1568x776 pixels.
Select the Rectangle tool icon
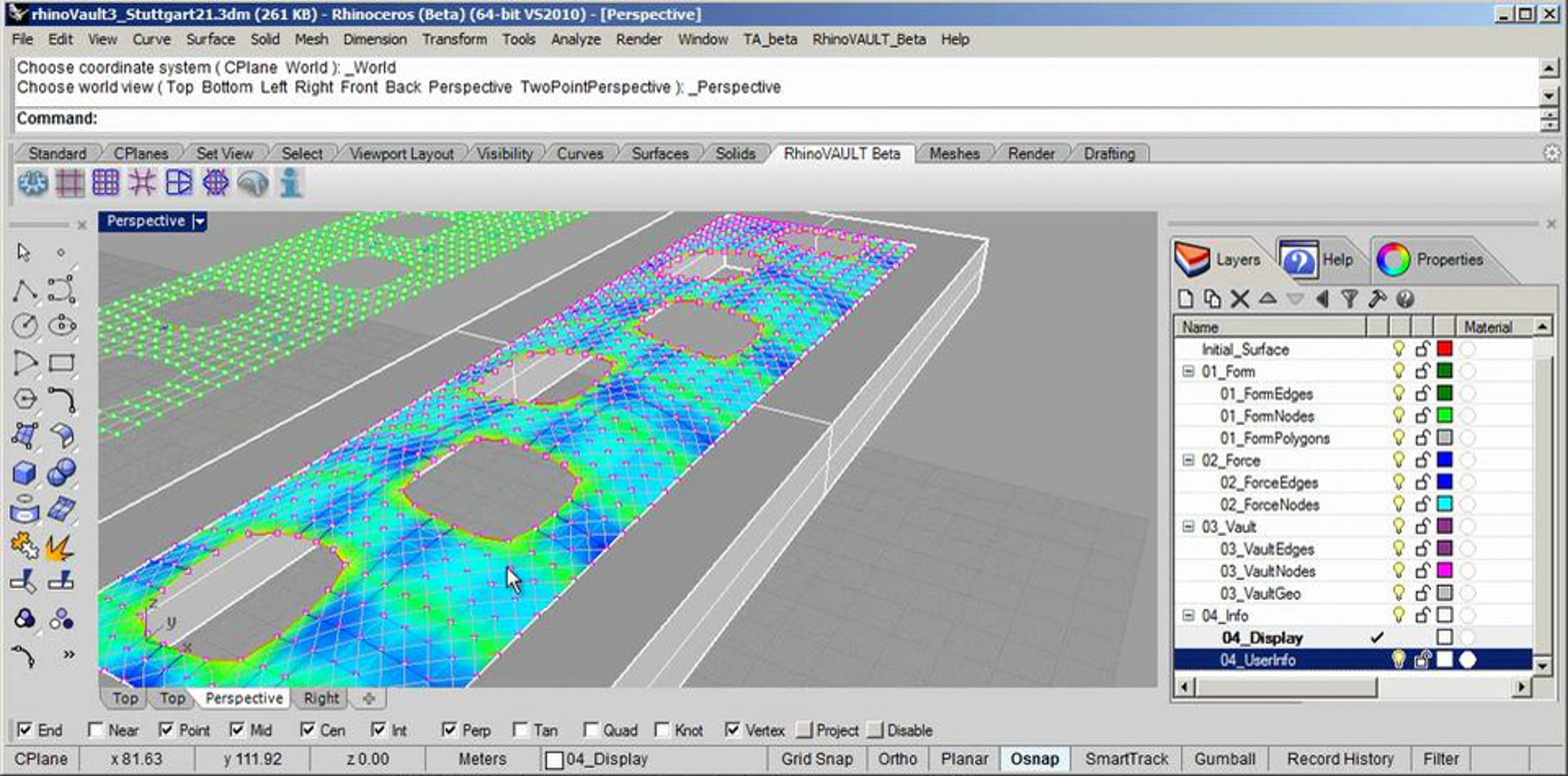point(61,363)
